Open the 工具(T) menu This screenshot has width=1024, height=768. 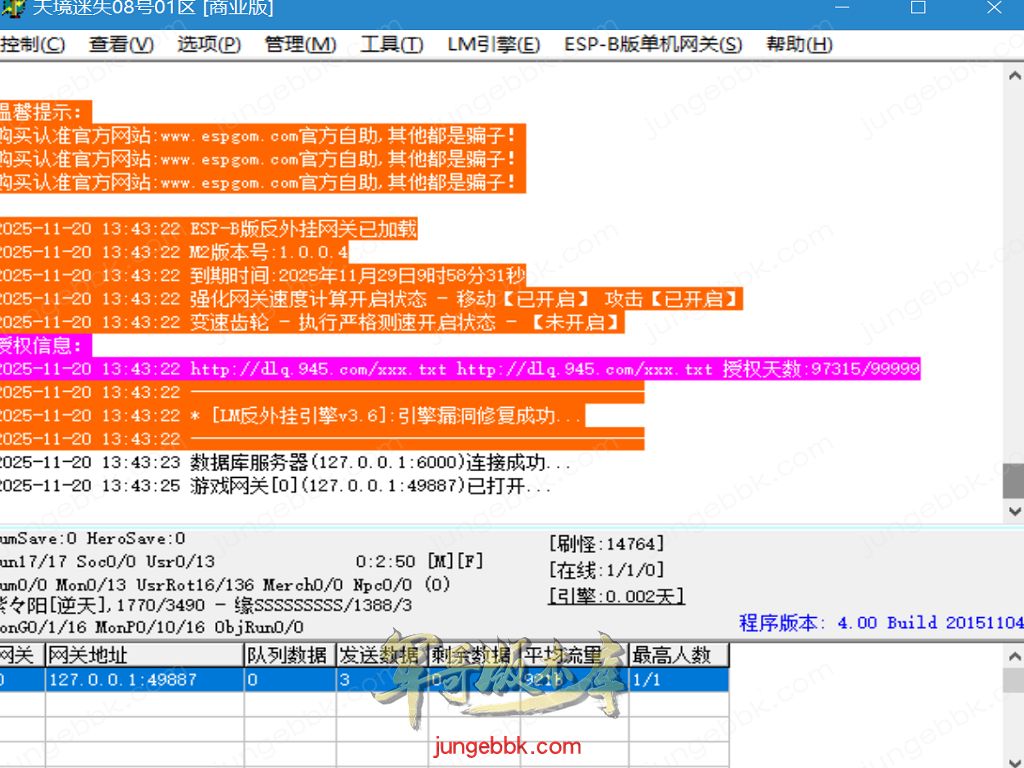[391, 44]
